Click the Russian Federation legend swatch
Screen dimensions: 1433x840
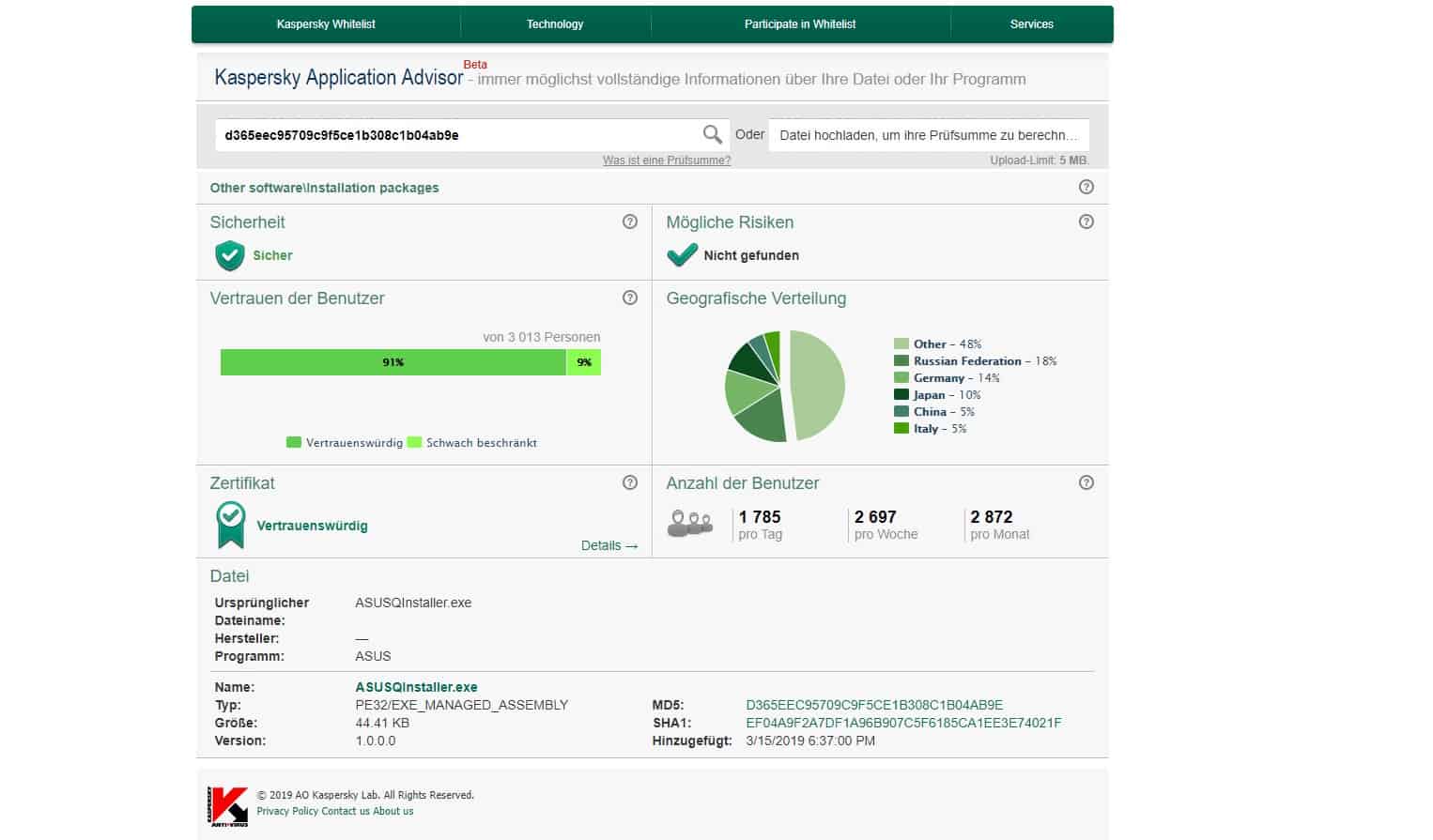pyautogui.click(x=901, y=361)
